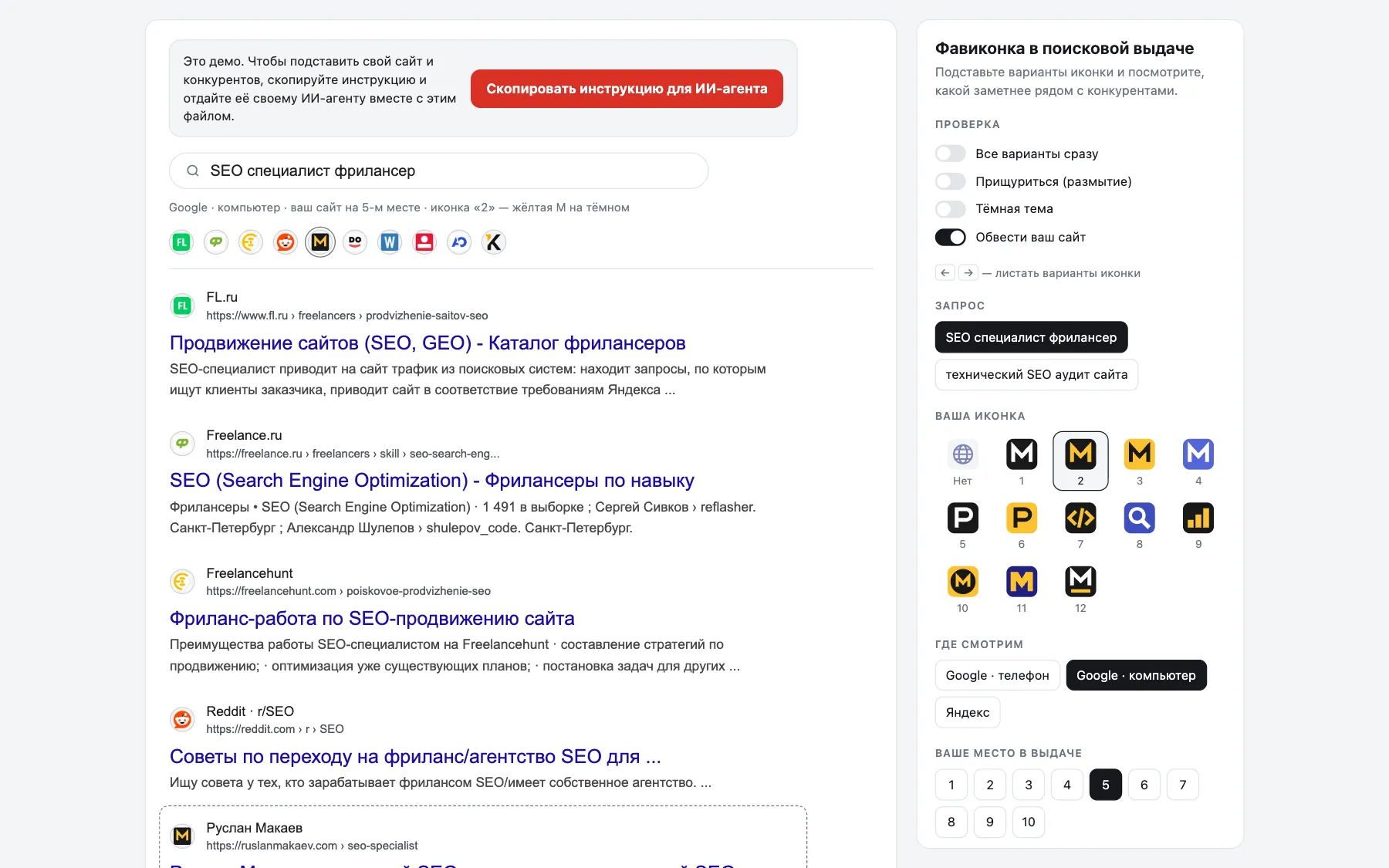Switch query to 'технический SEO аудит сайта'
The image size is (1389, 868).
[x=1036, y=374]
